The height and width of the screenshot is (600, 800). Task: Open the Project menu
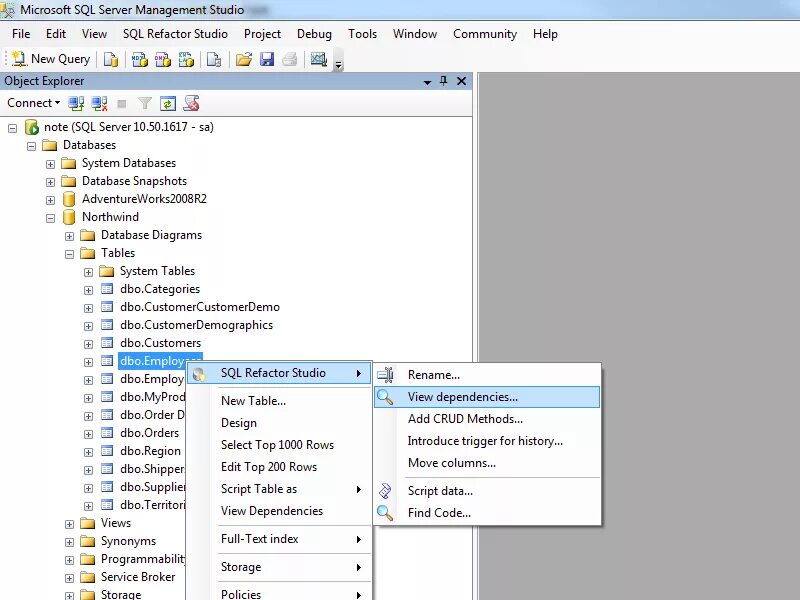point(262,34)
